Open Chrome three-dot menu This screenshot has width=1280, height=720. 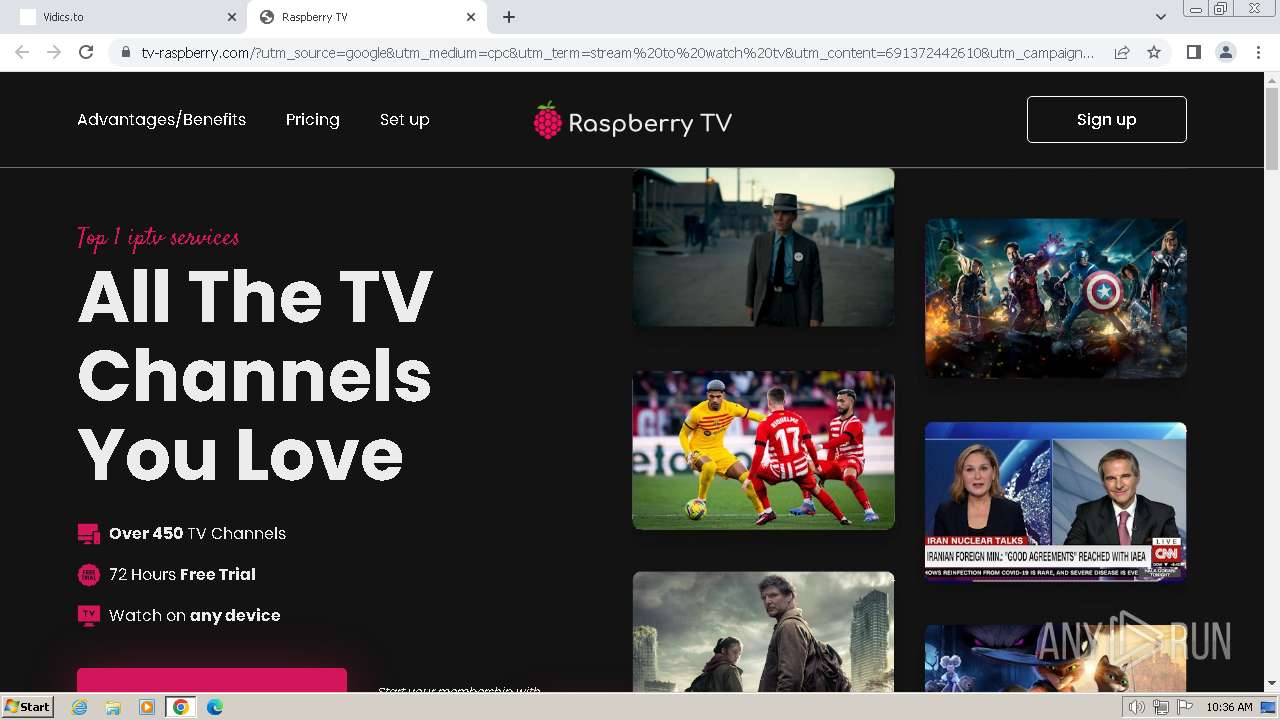[1257, 52]
